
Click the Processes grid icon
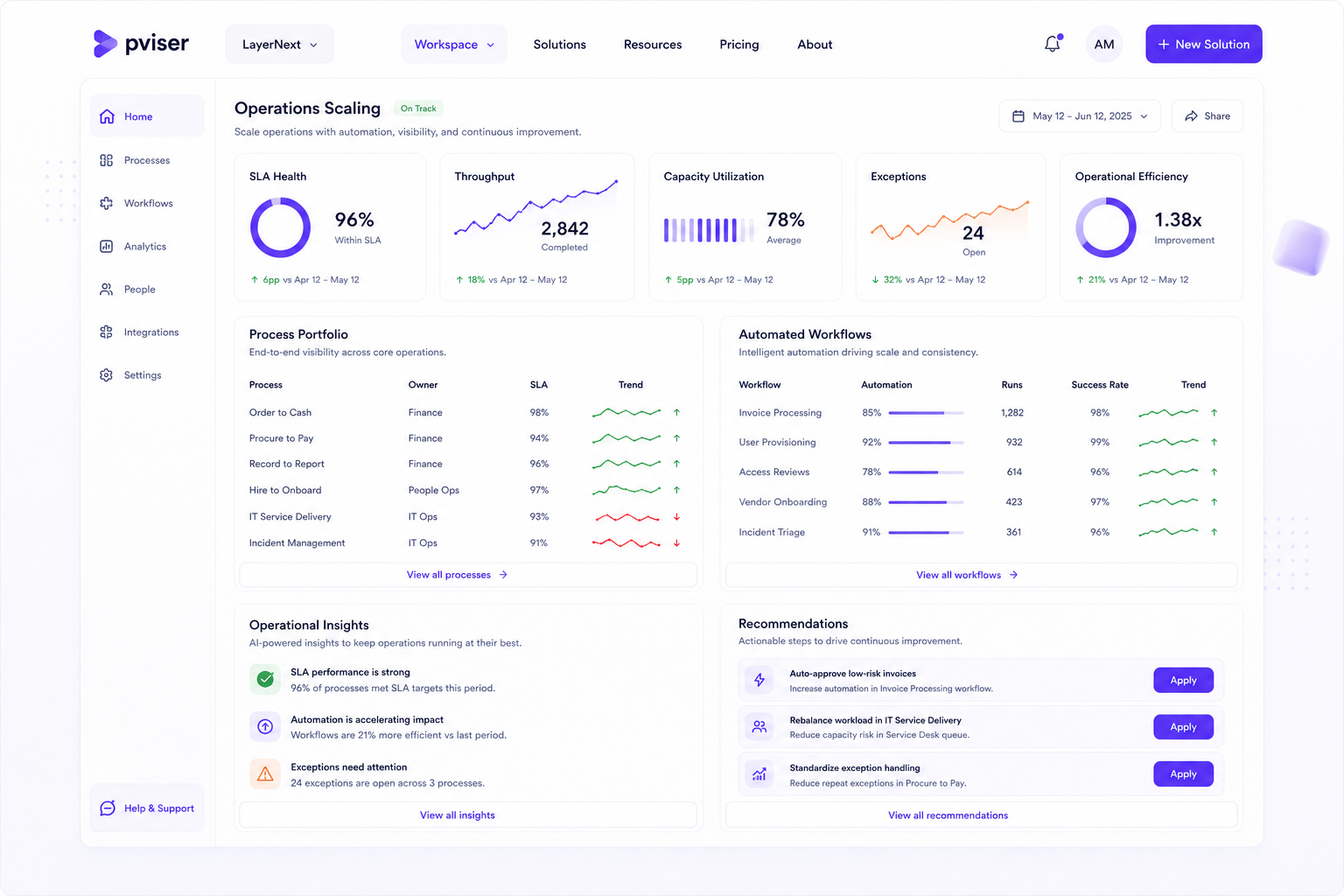107,160
